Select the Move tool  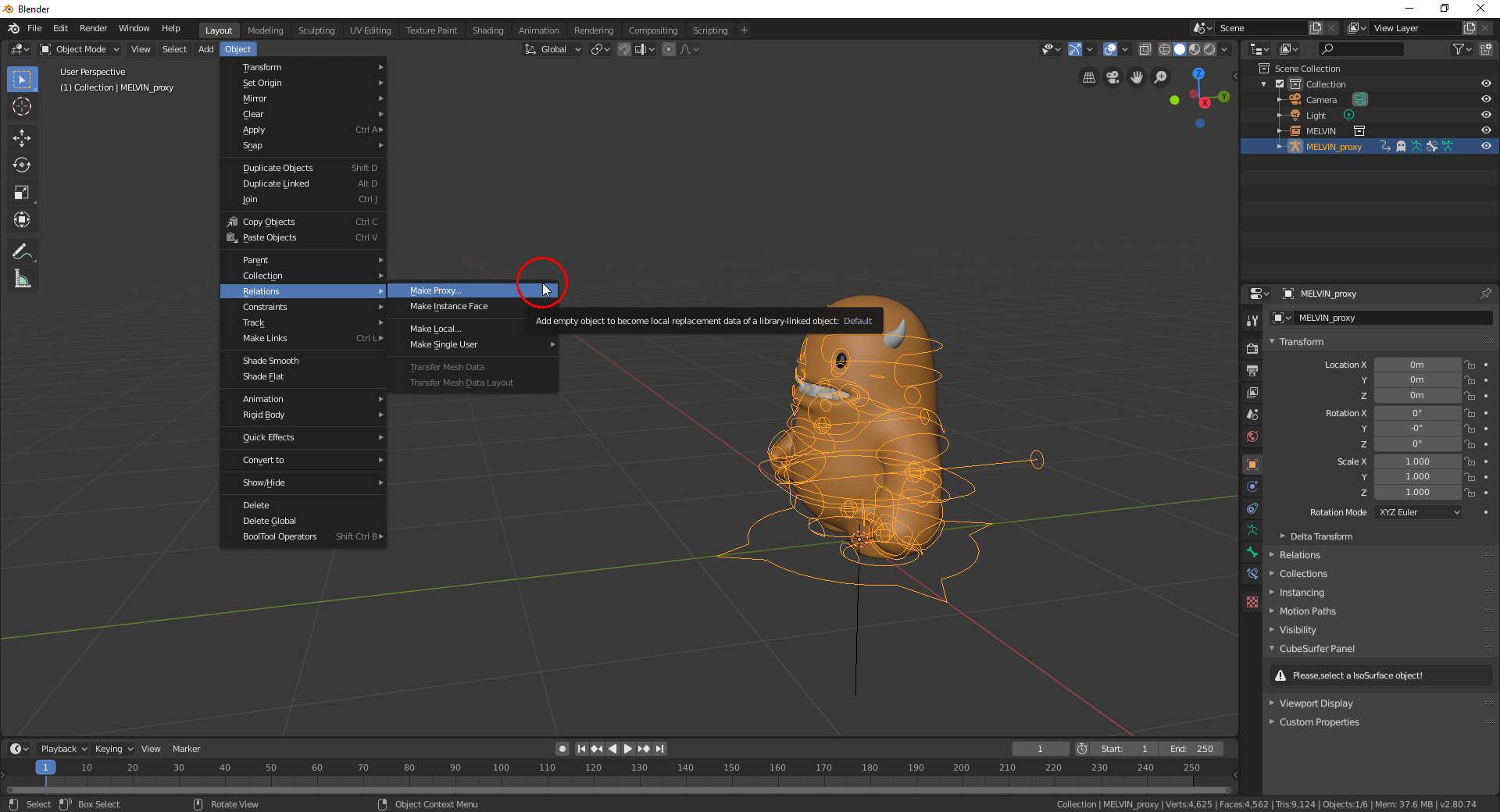pos(22,138)
